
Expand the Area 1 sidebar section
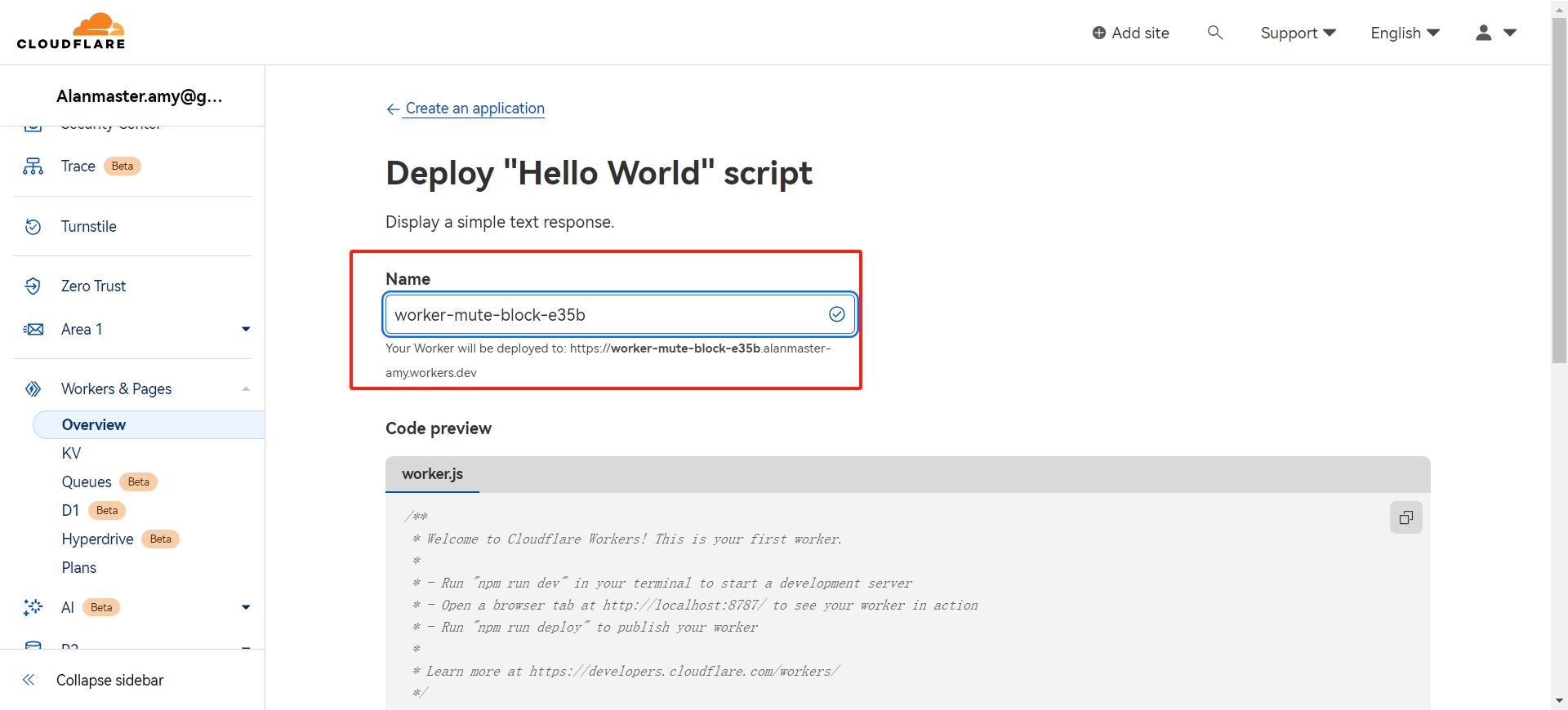(246, 330)
